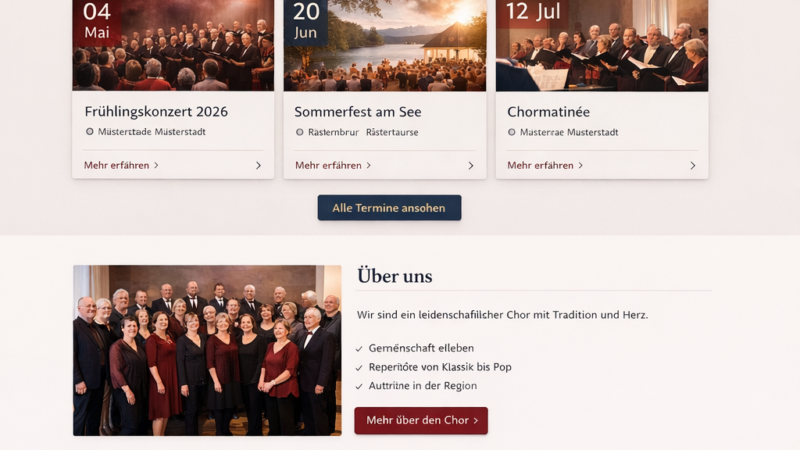Click right arrow on Sommerfest am See card
Viewport: 800px width, 450px height.
(x=471, y=166)
